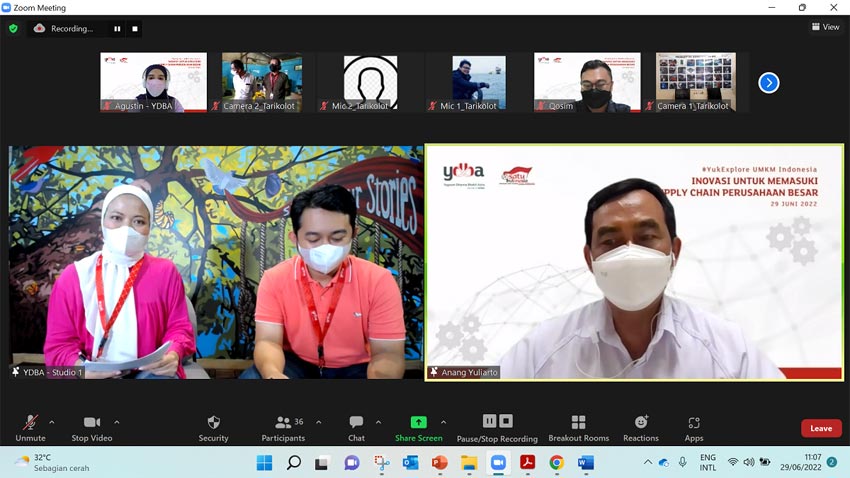850x478 pixels.
Task: Open the Reactions menu
Action: pyautogui.click(x=641, y=428)
